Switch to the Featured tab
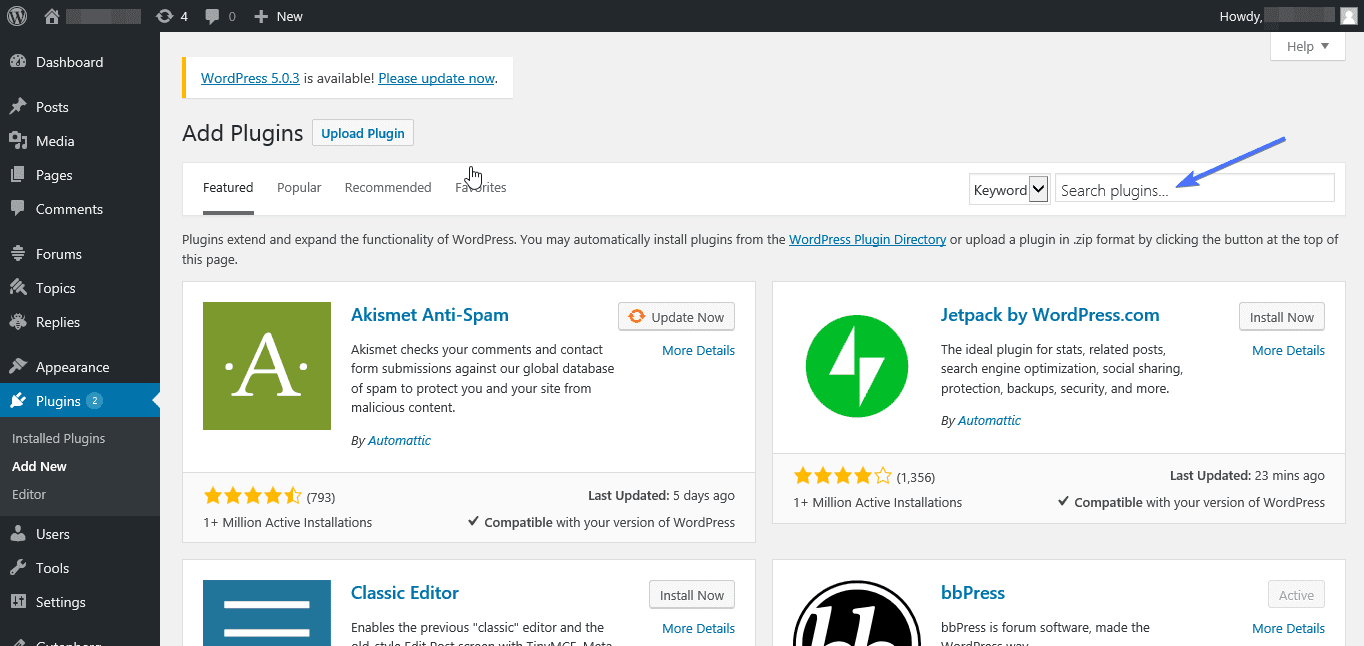This screenshot has height=646, width=1364. 228,188
